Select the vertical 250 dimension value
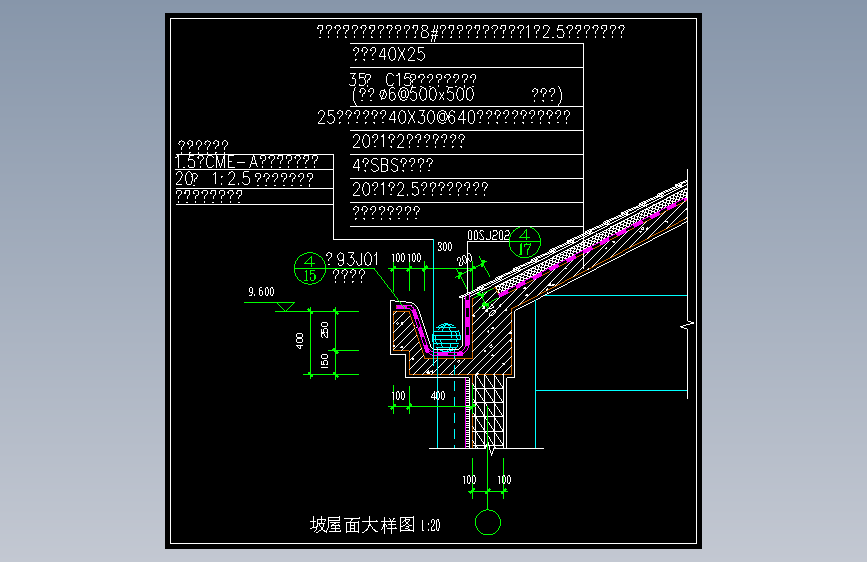This screenshot has height=562, width=867. [x=325, y=330]
